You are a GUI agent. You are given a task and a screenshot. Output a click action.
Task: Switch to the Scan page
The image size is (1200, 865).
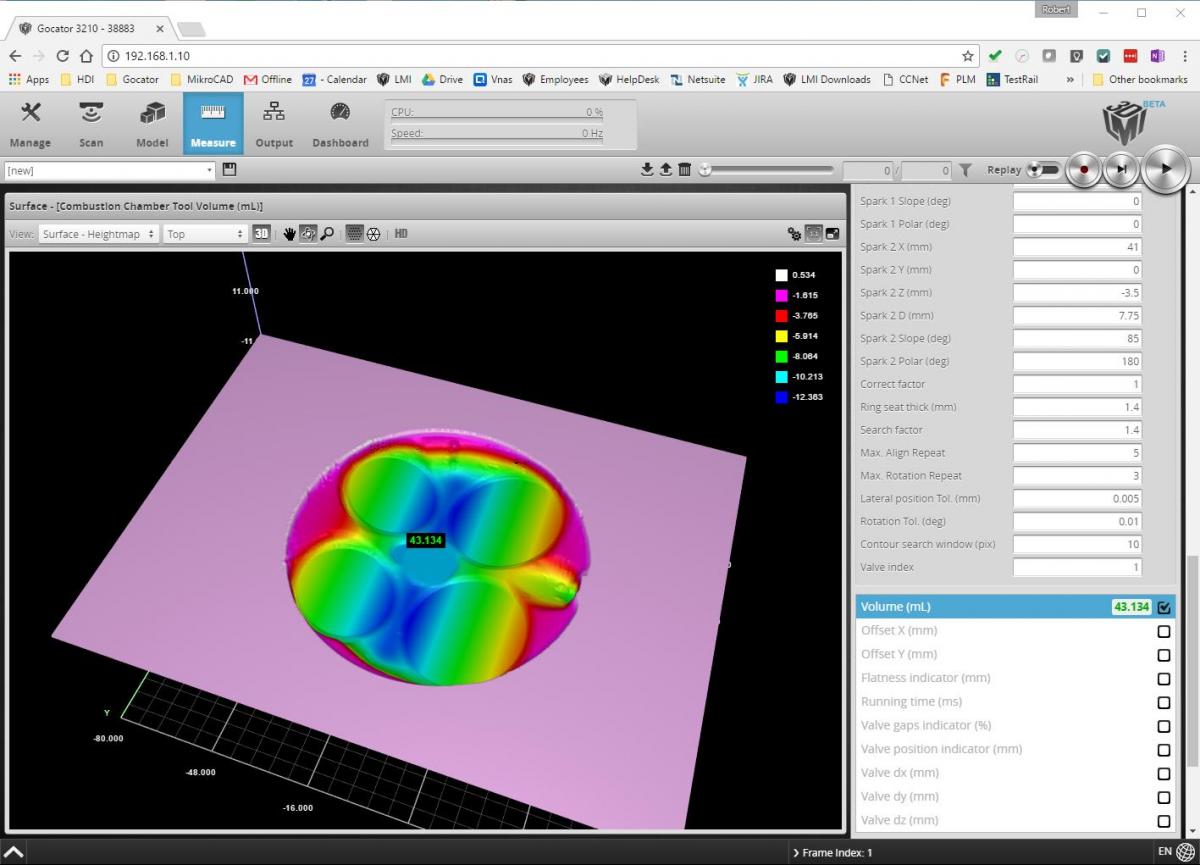point(91,124)
